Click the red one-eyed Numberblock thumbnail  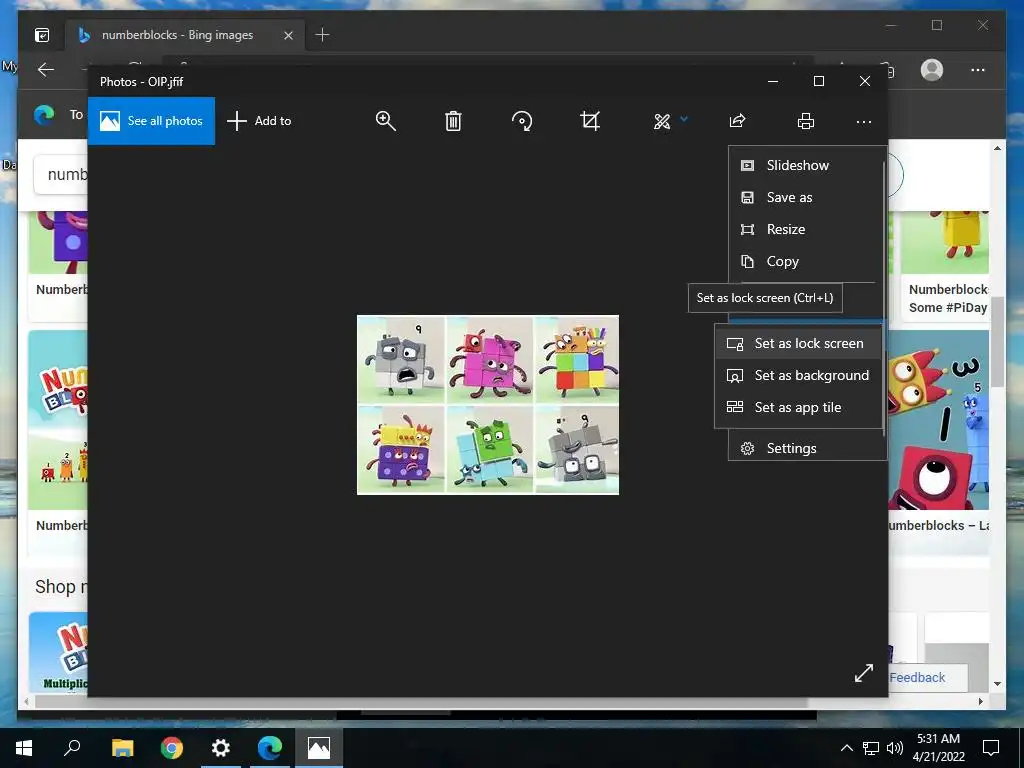(x=939, y=420)
